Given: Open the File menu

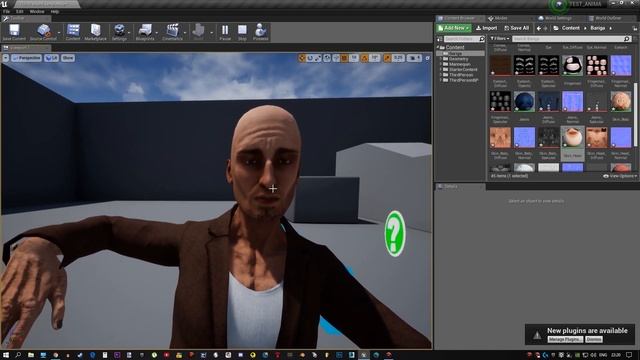Looking at the screenshot, I should point(7,11).
